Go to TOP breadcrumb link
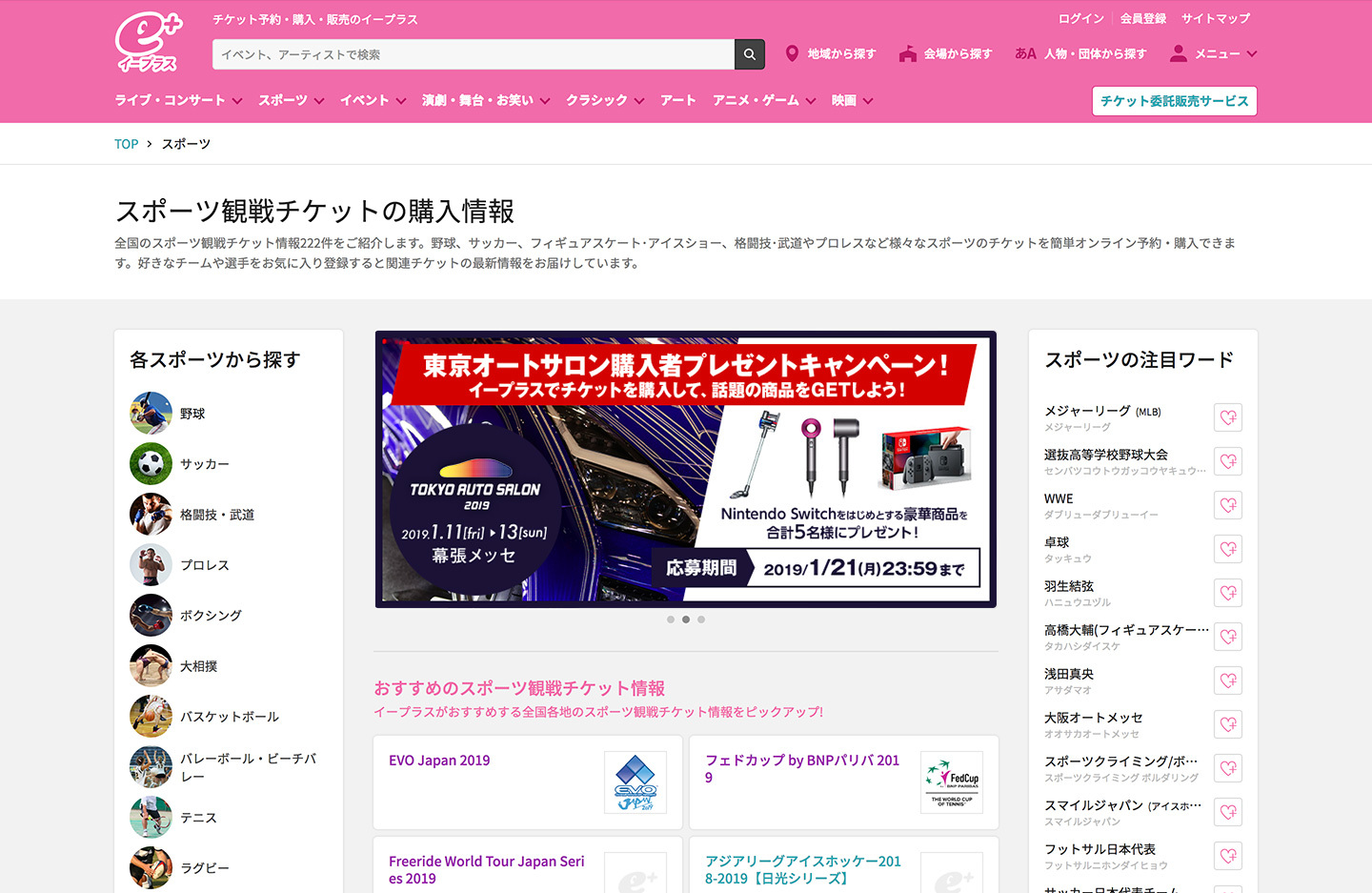 (x=126, y=144)
